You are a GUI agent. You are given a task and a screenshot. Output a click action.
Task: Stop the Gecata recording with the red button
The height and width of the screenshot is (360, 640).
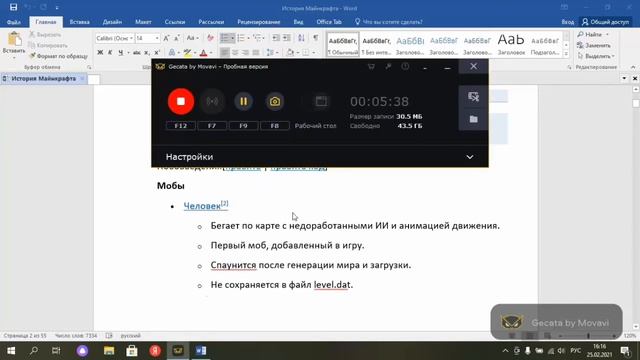tap(181, 101)
